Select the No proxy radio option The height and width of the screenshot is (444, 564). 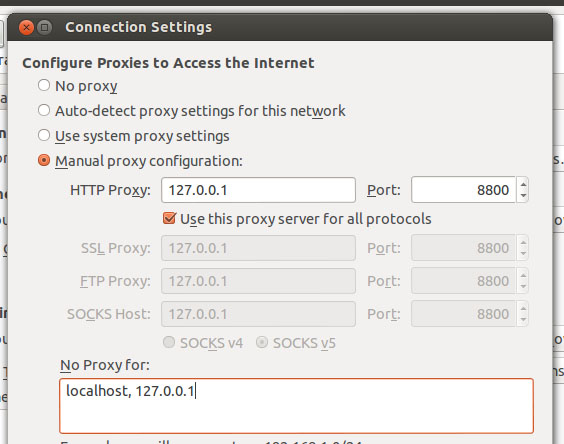(x=44, y=86)
